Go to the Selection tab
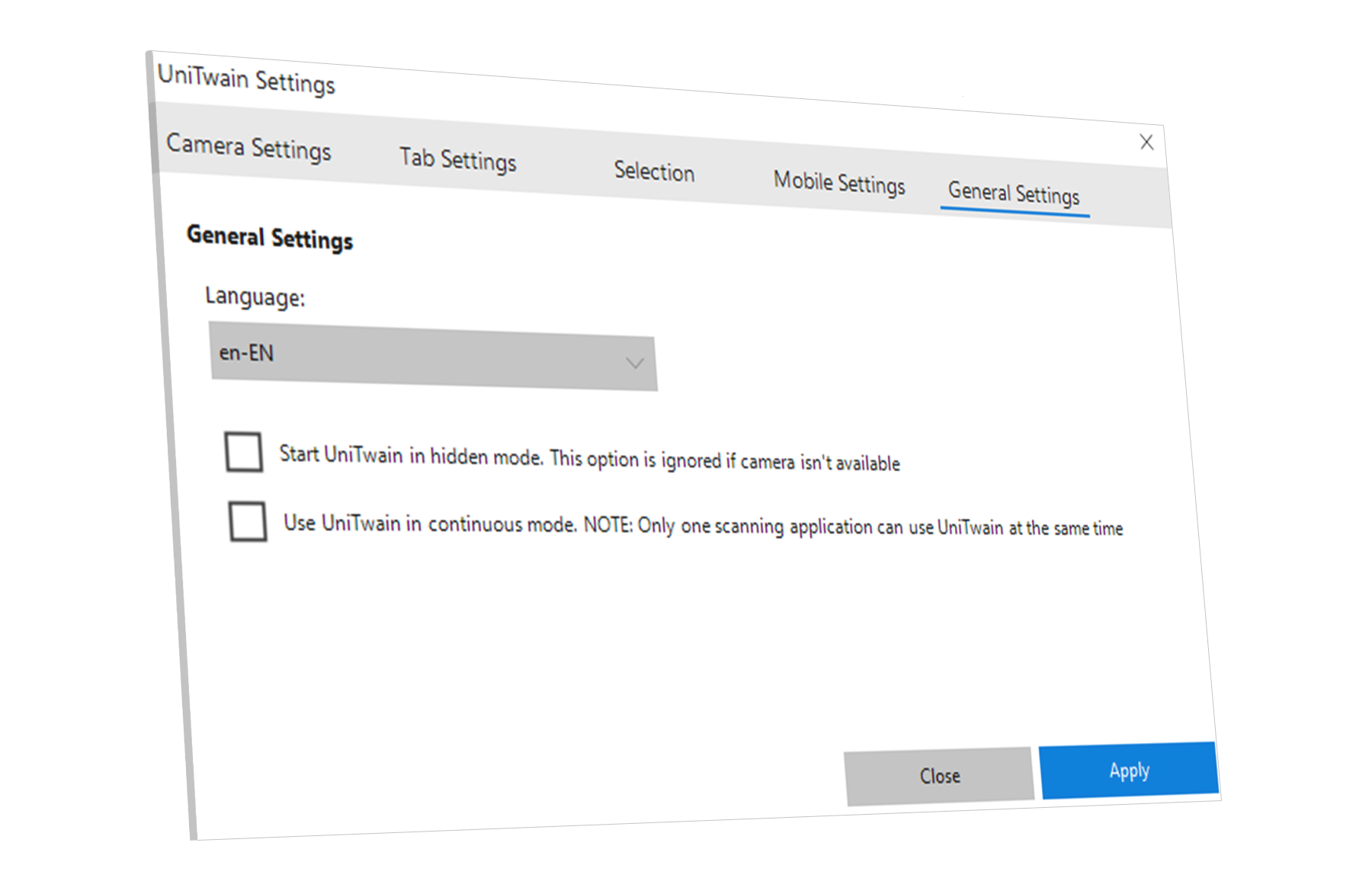Viewport: 1372px width, 894px height. tap(654, 171)
